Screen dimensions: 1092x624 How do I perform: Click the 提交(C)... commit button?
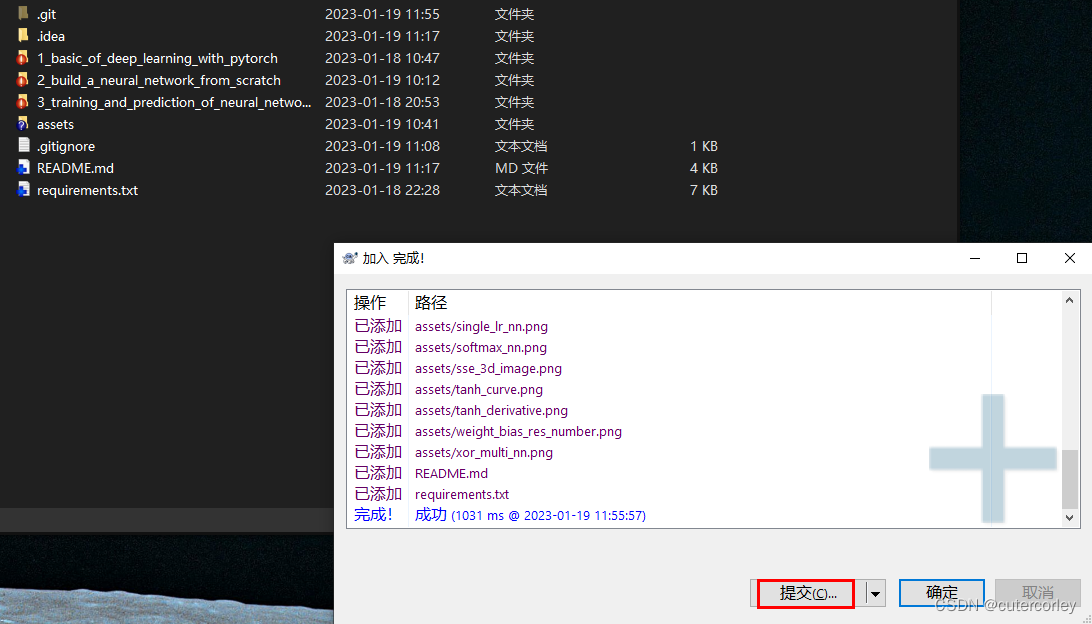coord(806,593)
